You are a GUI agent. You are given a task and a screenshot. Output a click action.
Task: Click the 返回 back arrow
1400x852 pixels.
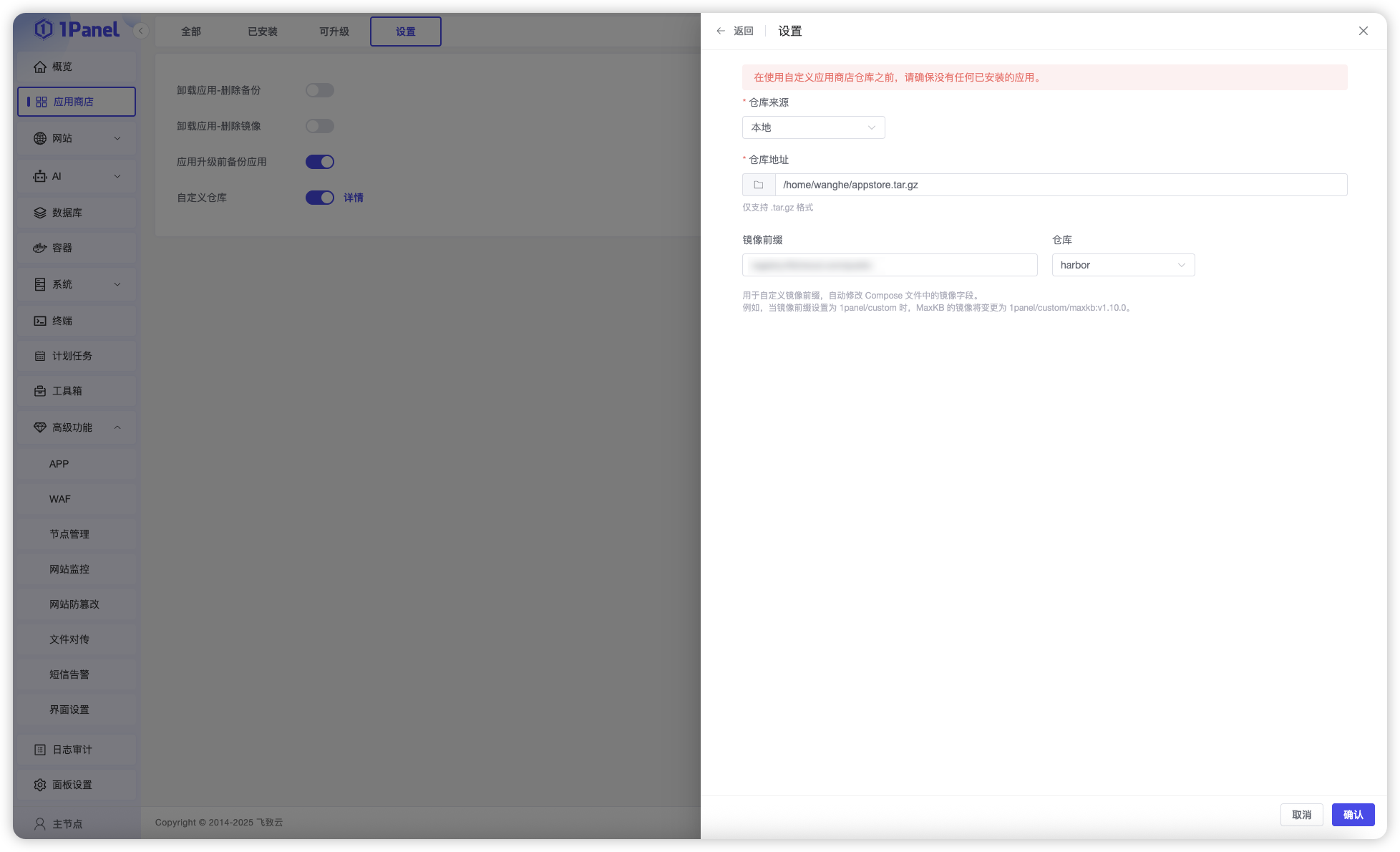[x=721, y=31]
